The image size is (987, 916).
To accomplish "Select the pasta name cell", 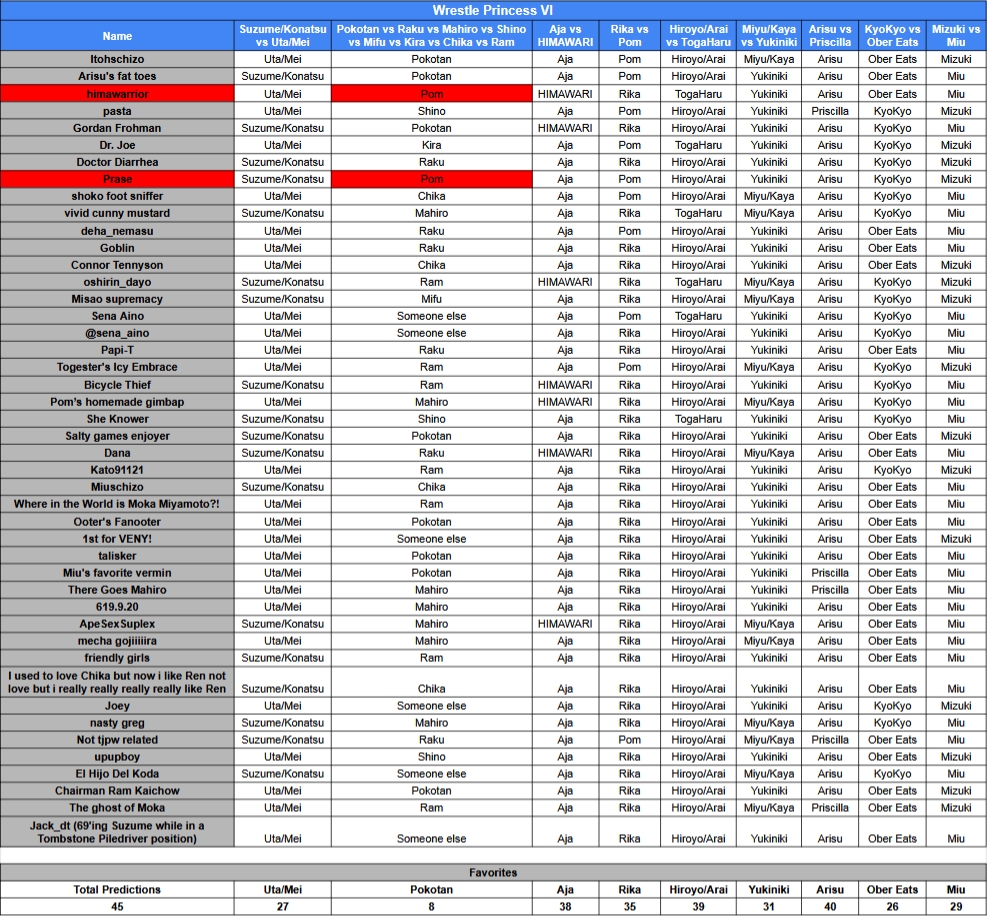I will tap(117, 111).
